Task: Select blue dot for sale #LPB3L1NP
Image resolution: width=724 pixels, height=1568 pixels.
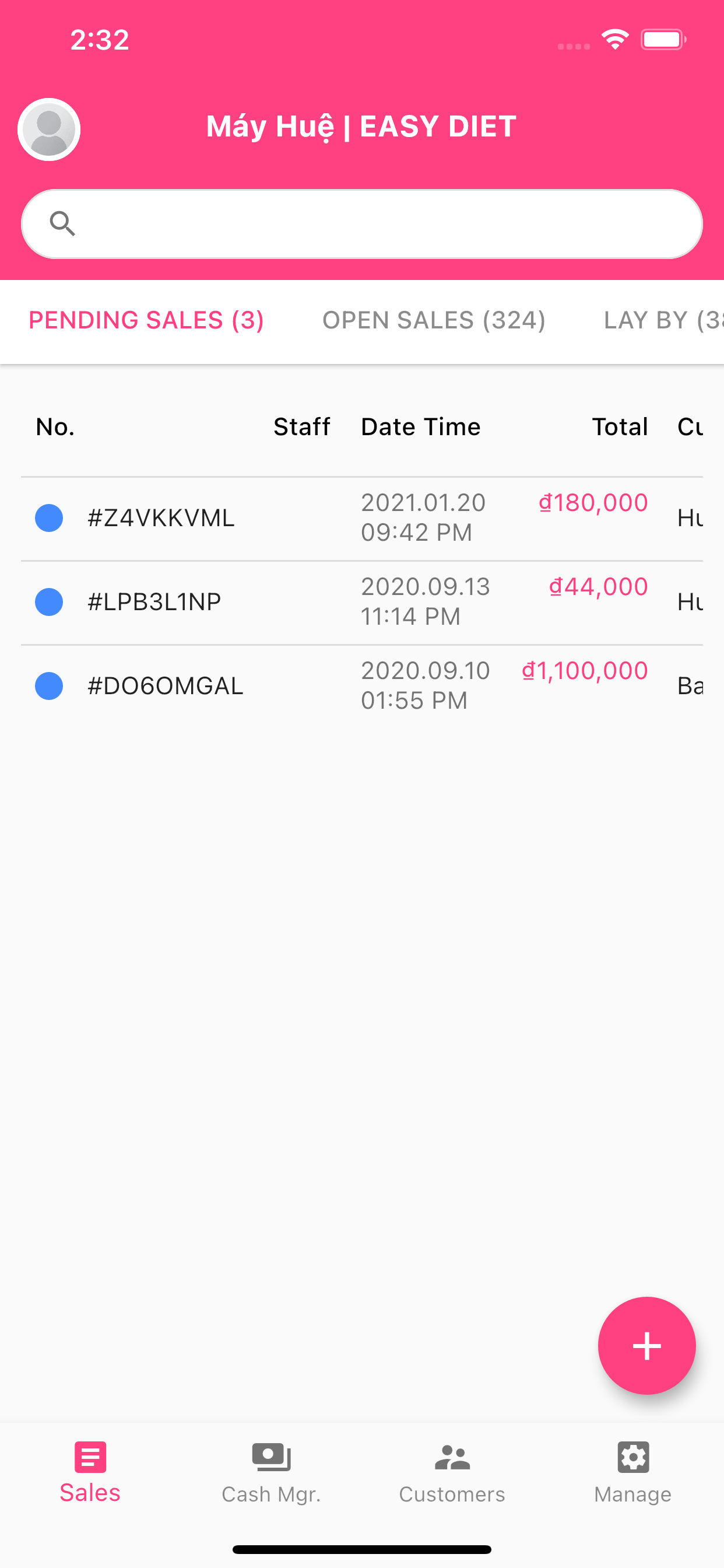Action: tap(50, 602)
